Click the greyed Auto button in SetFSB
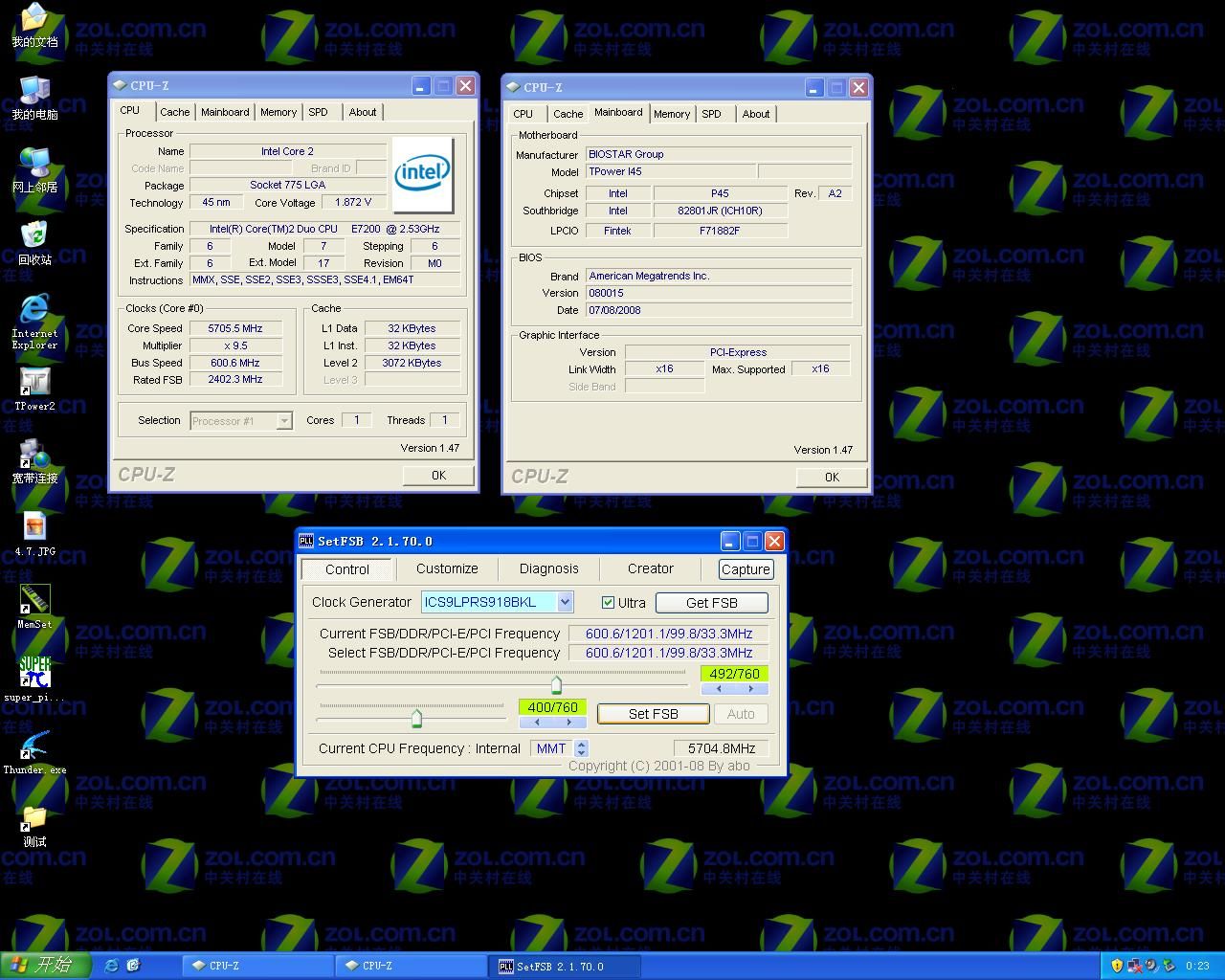Viewport: 1225px width, 980px height. pyautogui.click(x=741, y=714)
